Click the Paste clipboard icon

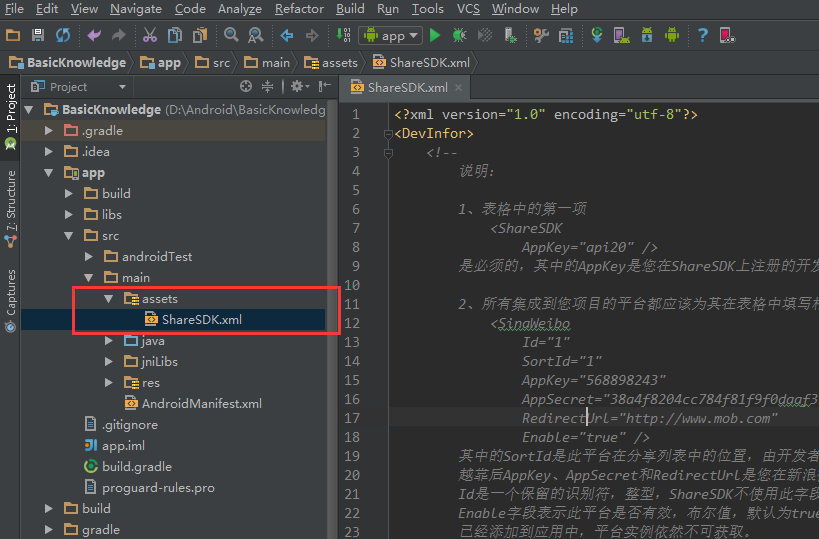(200, 36)
